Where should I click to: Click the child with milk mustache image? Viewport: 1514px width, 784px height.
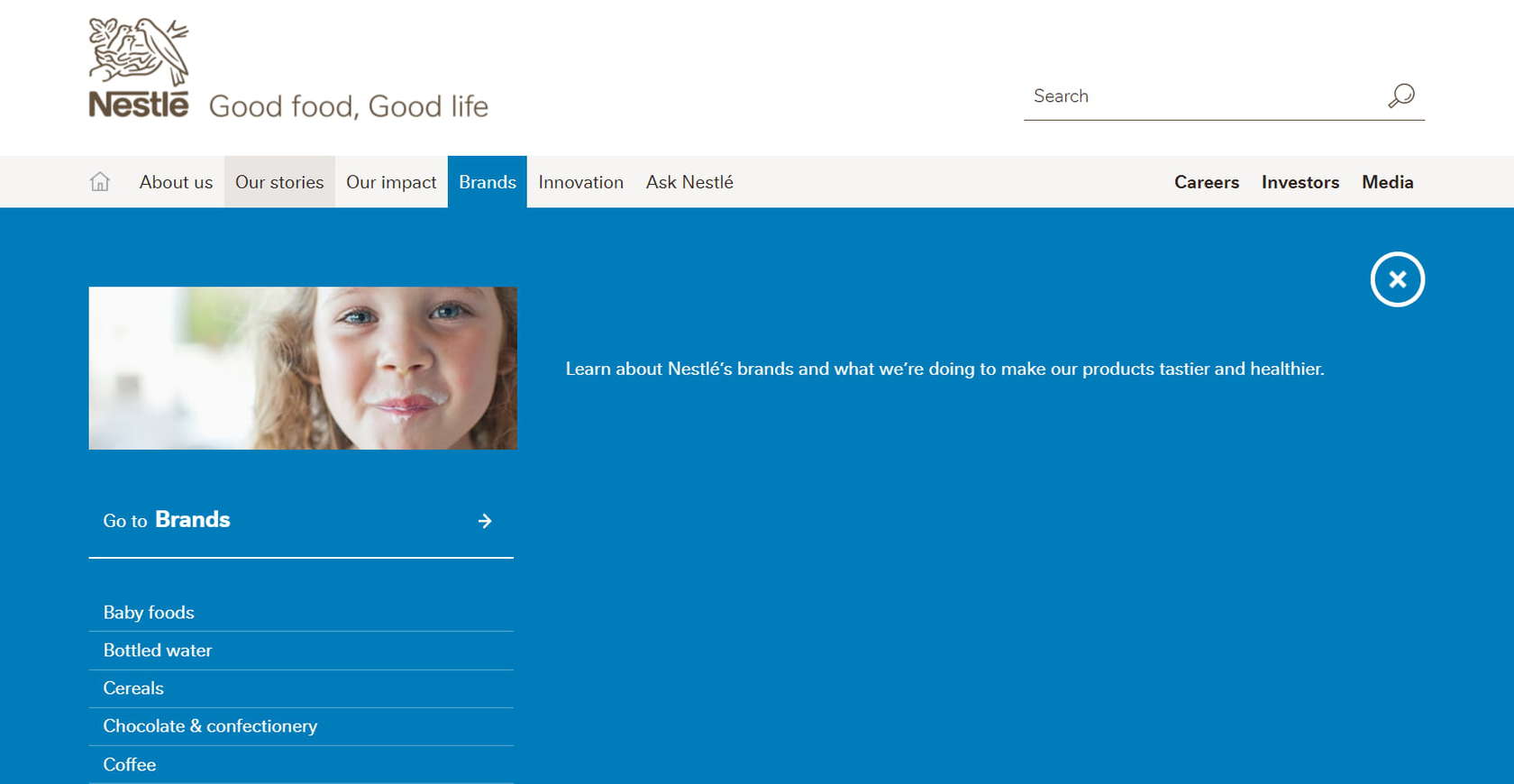pos(303,369)
